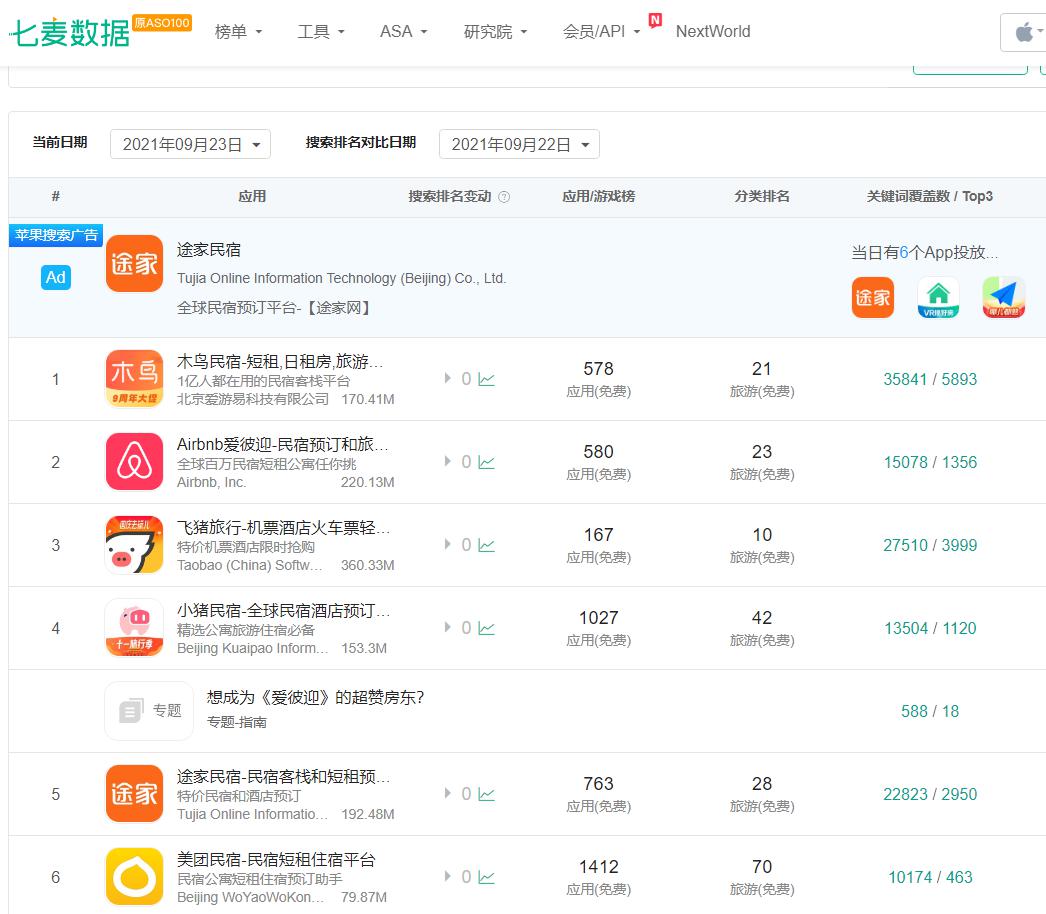Click the 七麦数据 logo
The image size is (1046, 914).
tap(69, 32)
